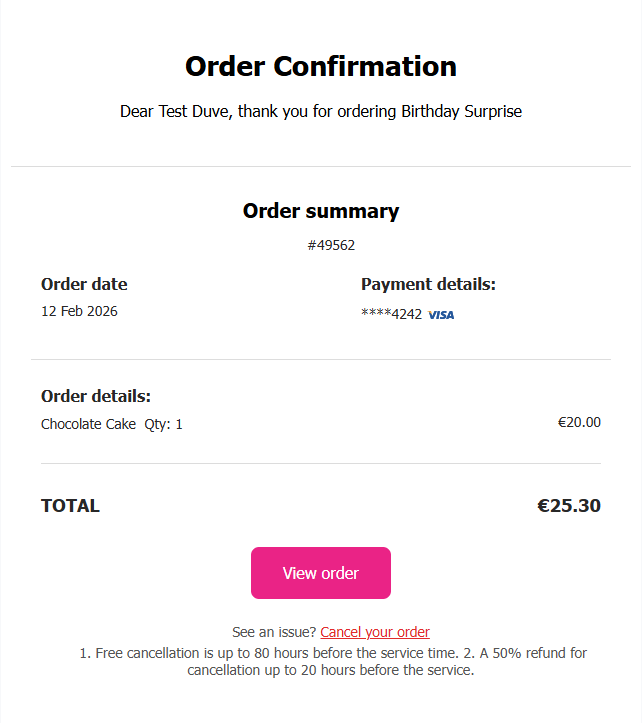Select the €20.00 item price

579,422
